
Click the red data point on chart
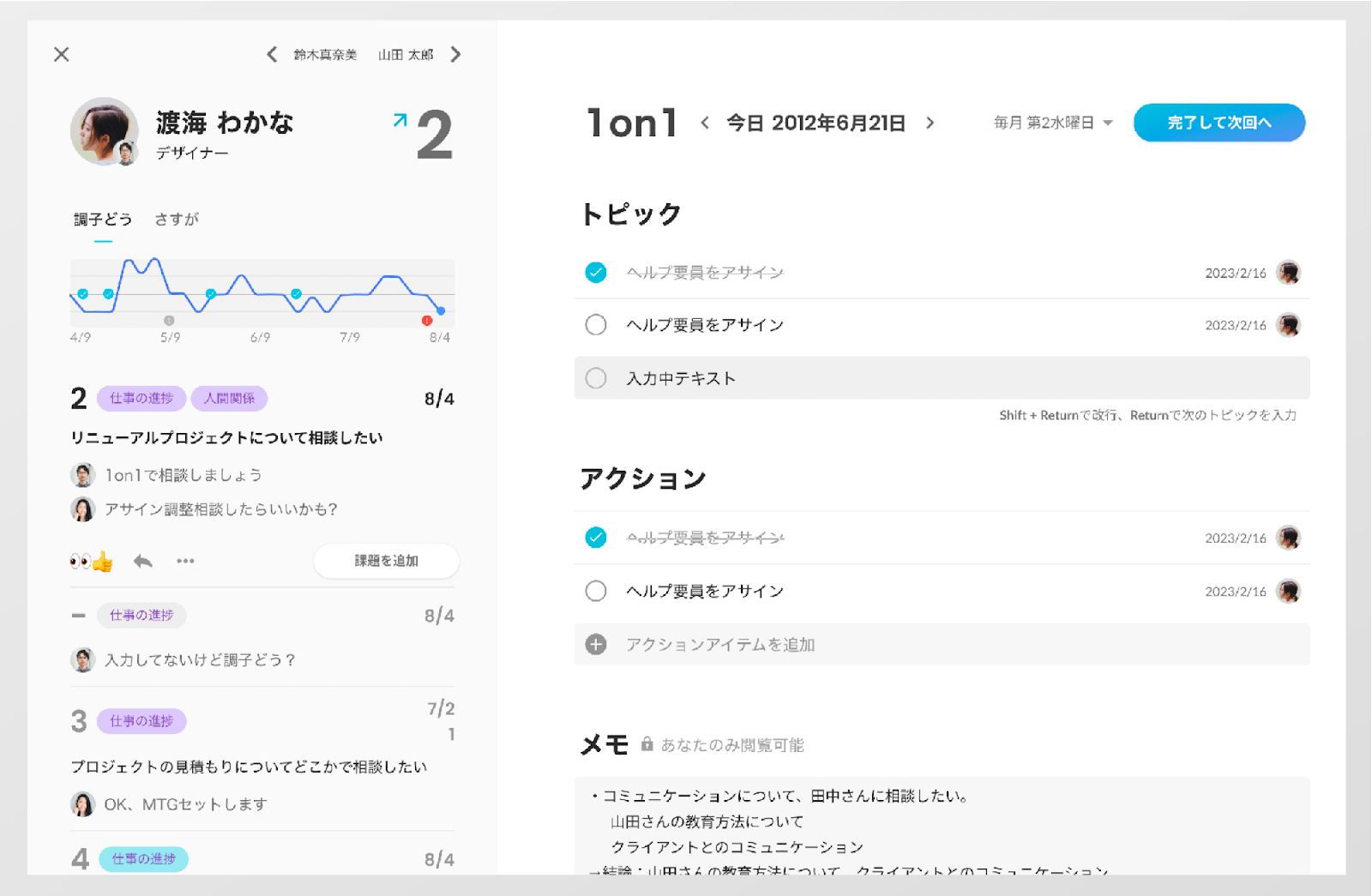(427, 321)
